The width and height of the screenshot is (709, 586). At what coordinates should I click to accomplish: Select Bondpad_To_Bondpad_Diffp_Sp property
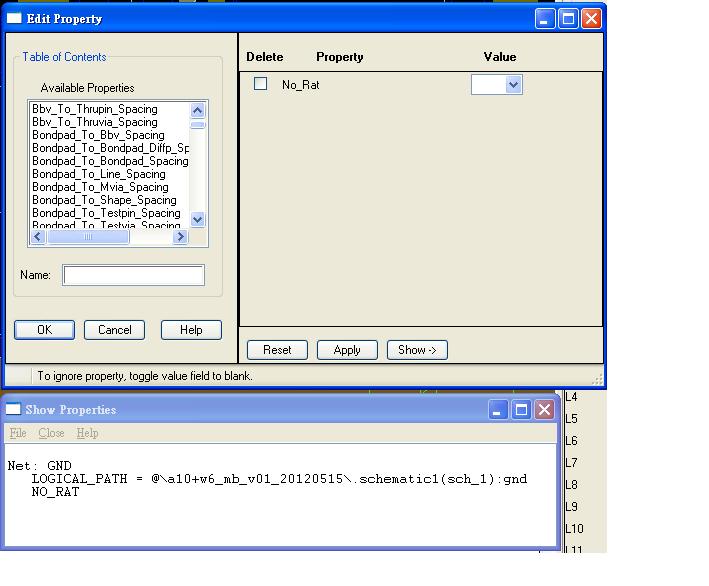(110, 148)
